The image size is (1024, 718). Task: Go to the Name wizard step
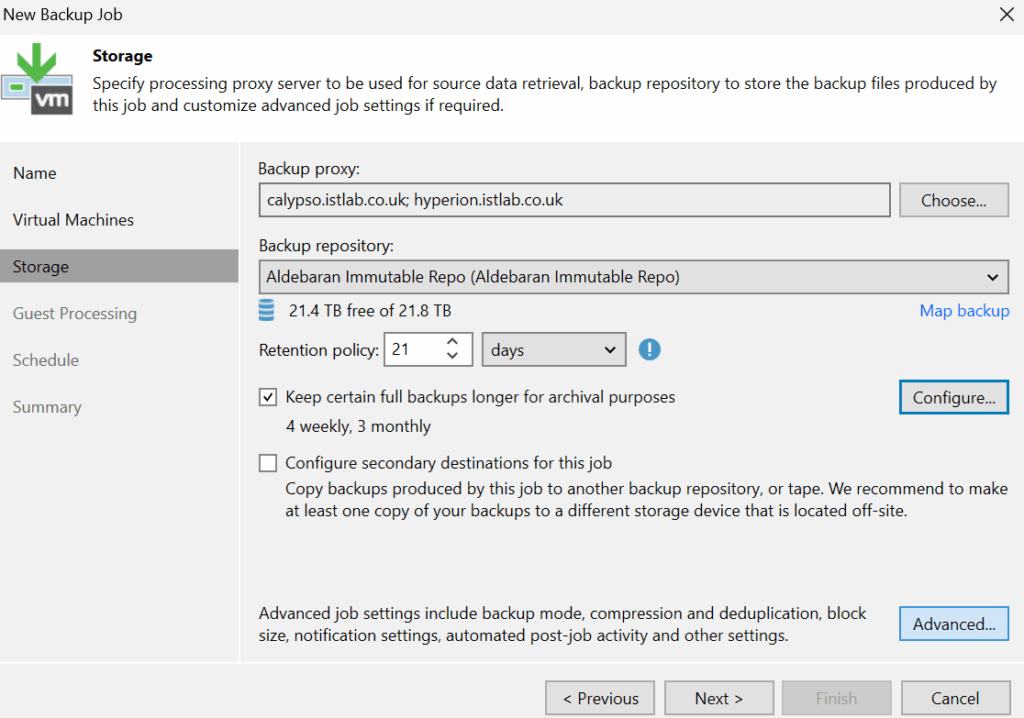(35, 173)
